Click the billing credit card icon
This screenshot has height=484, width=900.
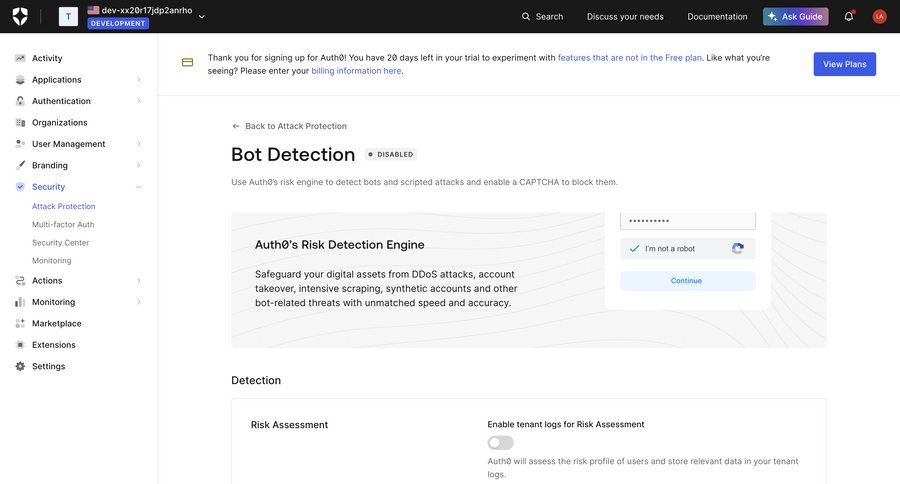(x=187, y=62)
